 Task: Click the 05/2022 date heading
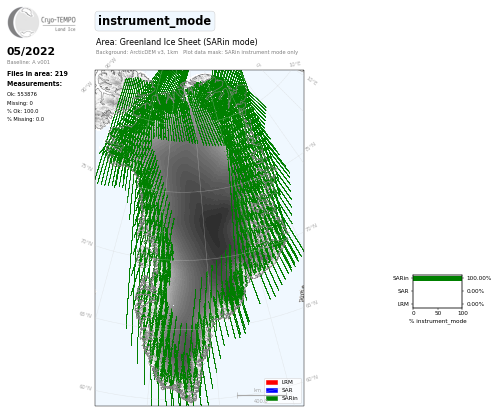pos(31,51)
